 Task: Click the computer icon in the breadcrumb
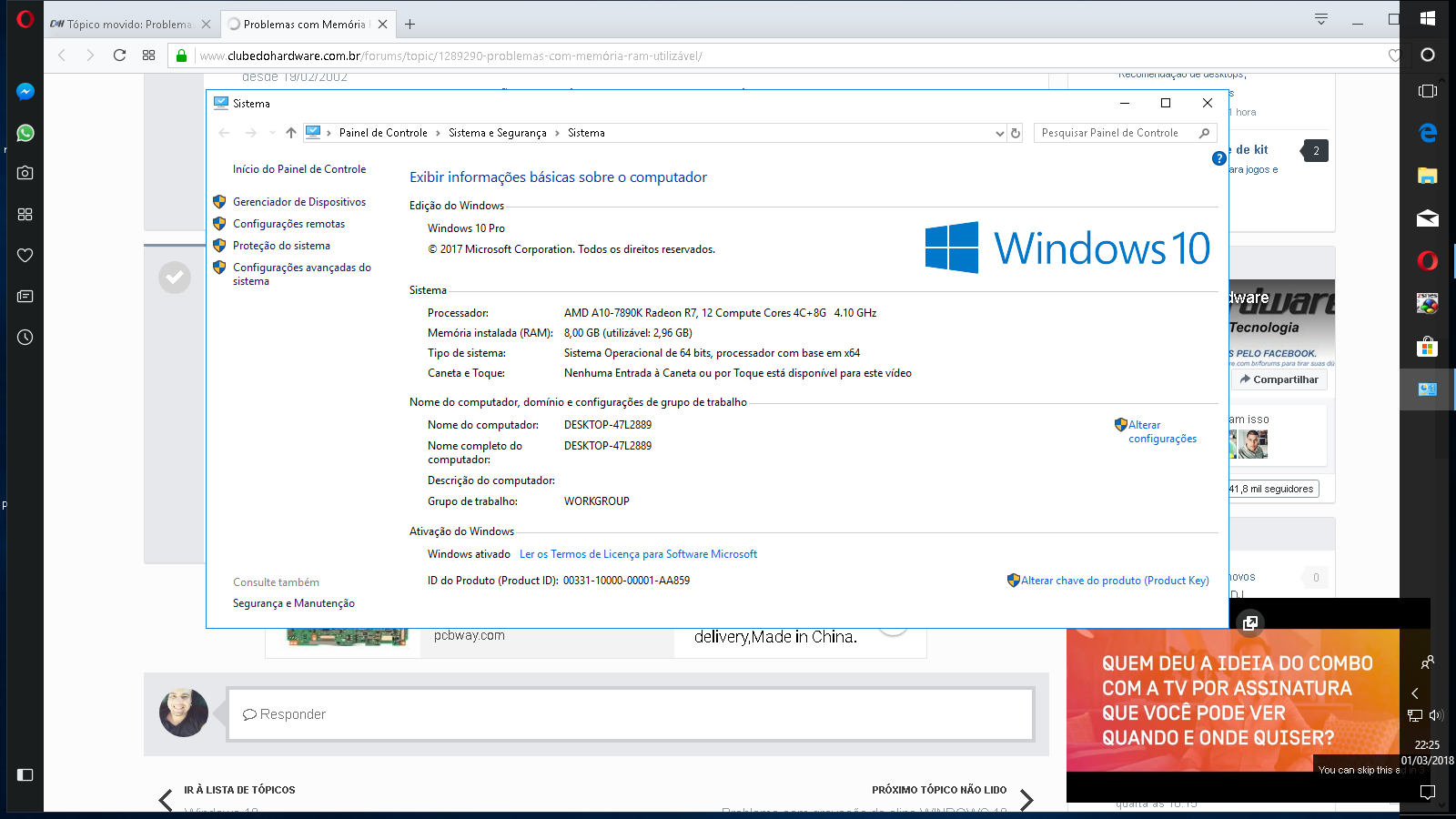coord(313,132)
